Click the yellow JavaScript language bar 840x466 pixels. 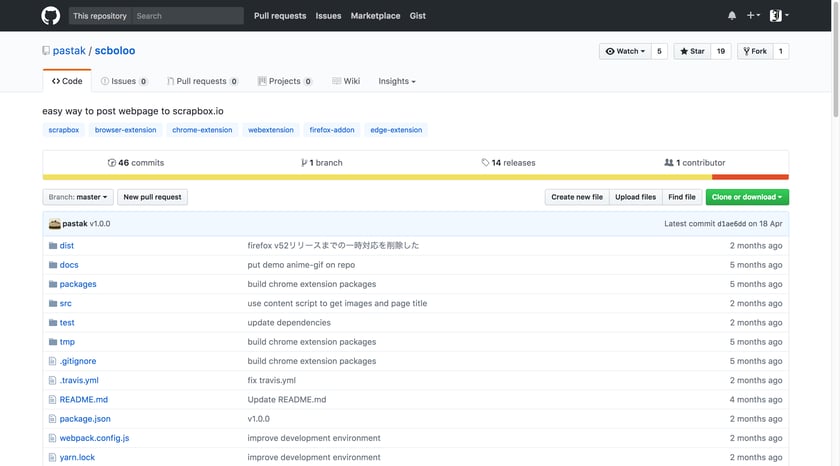pyautogui.click(x=377, y=177)
